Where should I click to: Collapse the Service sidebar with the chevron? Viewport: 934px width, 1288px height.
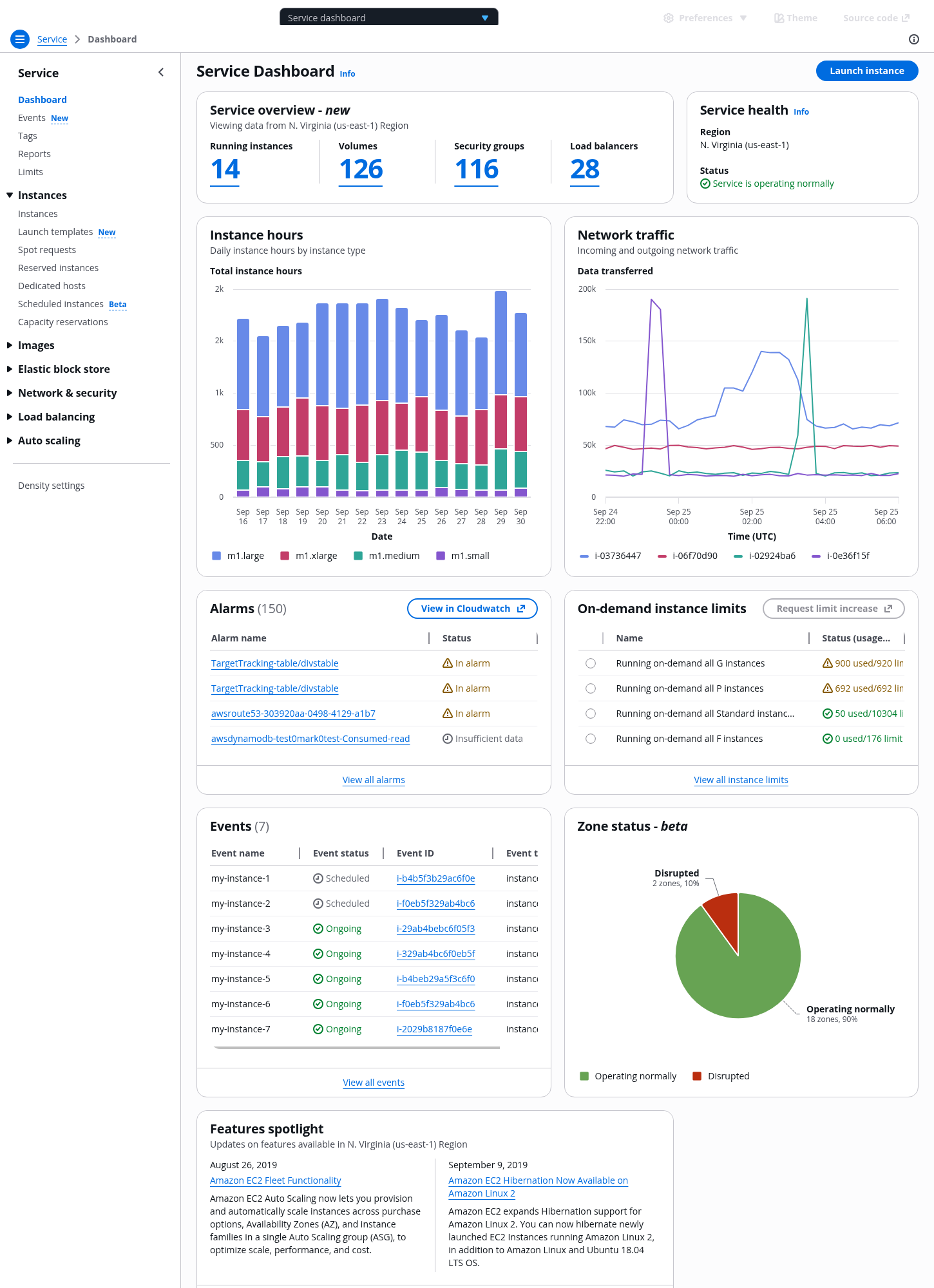161,73
